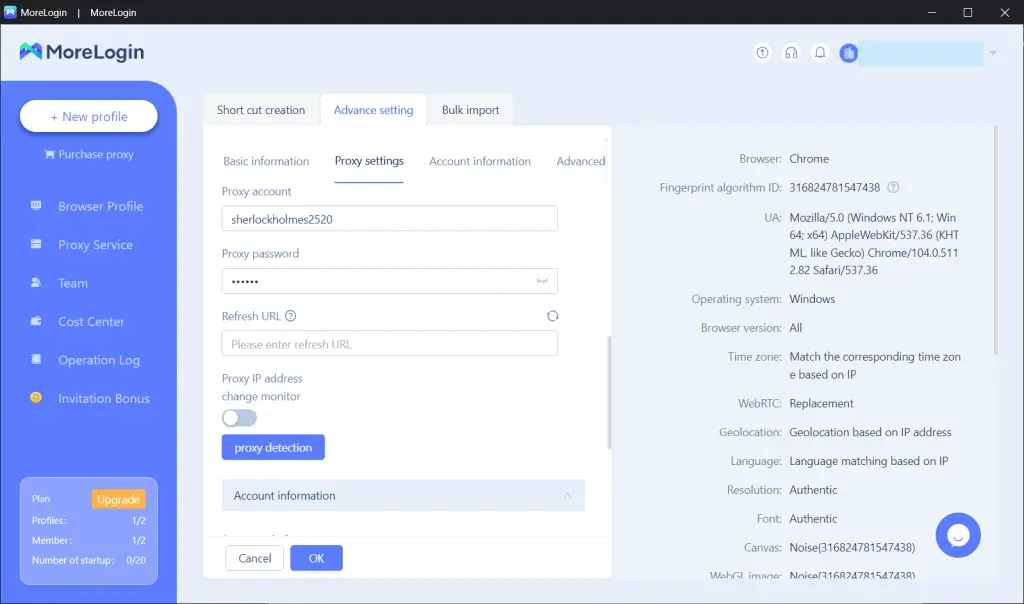Select the Basic information sub-tab
Screen dimensions: 1024x604
pos(266,161)
